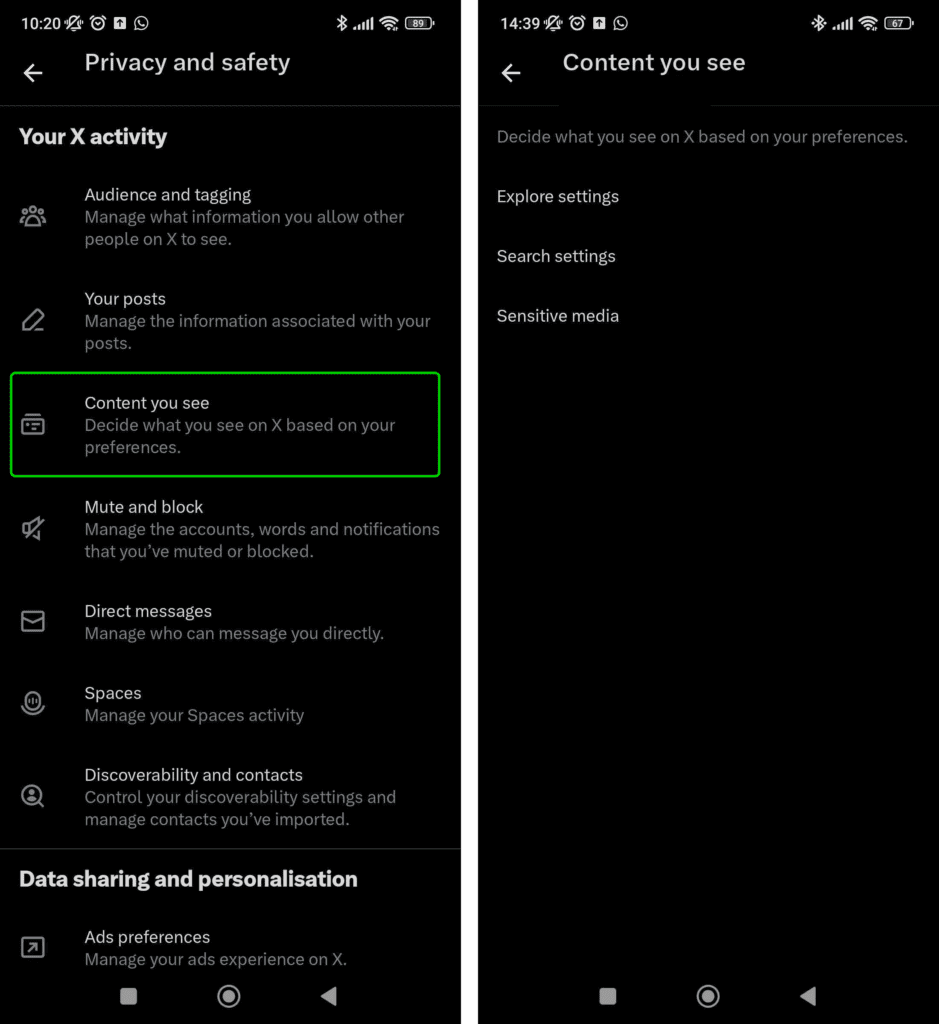Viewport: 939px width, 1024px height.
Task: Open the Direct messages envelope icon
Action: click(x=33, y=621)
